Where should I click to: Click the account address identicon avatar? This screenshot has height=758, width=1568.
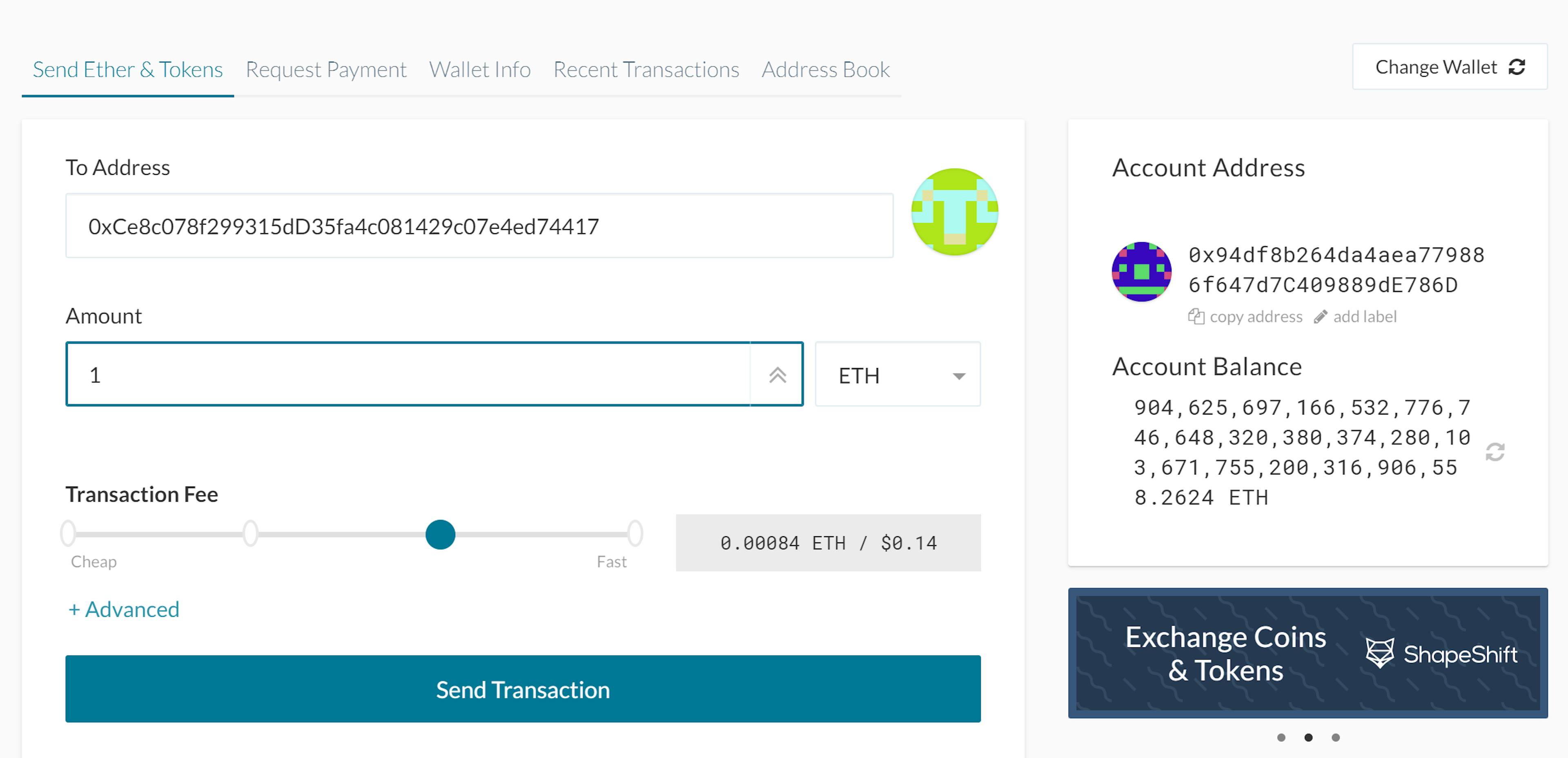[x=1141, y=272]
